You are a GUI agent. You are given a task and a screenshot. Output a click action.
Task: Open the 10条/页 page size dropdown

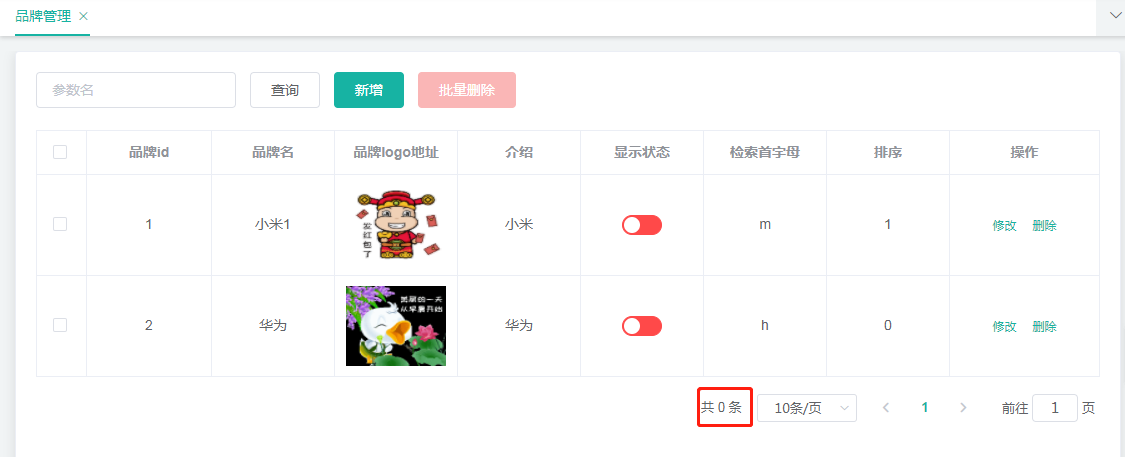pos(807,408)
